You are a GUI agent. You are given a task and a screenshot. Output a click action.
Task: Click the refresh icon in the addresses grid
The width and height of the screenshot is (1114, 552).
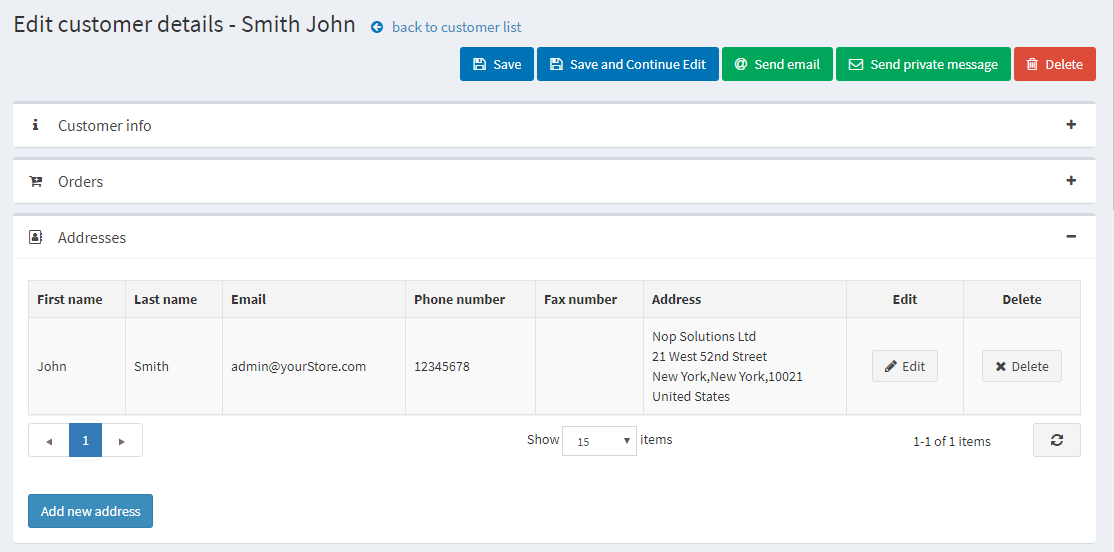pyautogui.click(x=1056, y=440)
